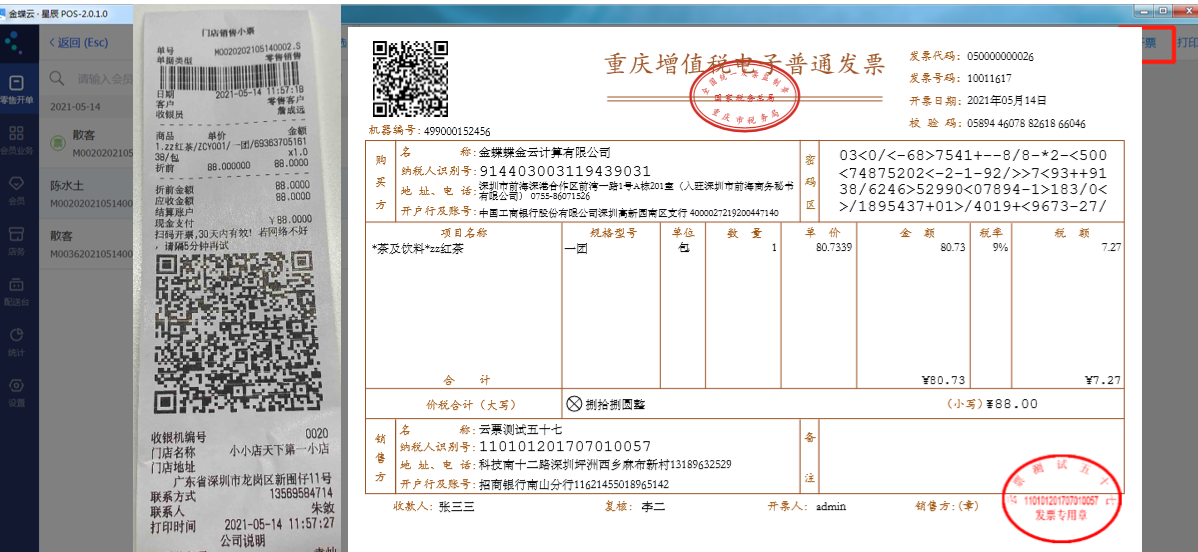Click invoice number 10011617
The image size is (1198, 552).
coord(989,78)
